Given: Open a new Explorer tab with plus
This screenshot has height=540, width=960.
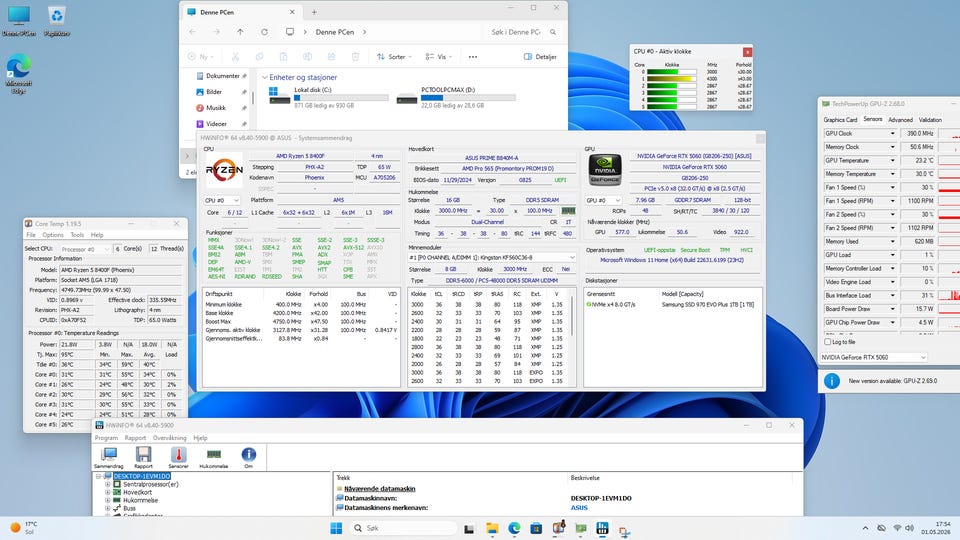Looking at the screenshot, I should coord(314,12).
